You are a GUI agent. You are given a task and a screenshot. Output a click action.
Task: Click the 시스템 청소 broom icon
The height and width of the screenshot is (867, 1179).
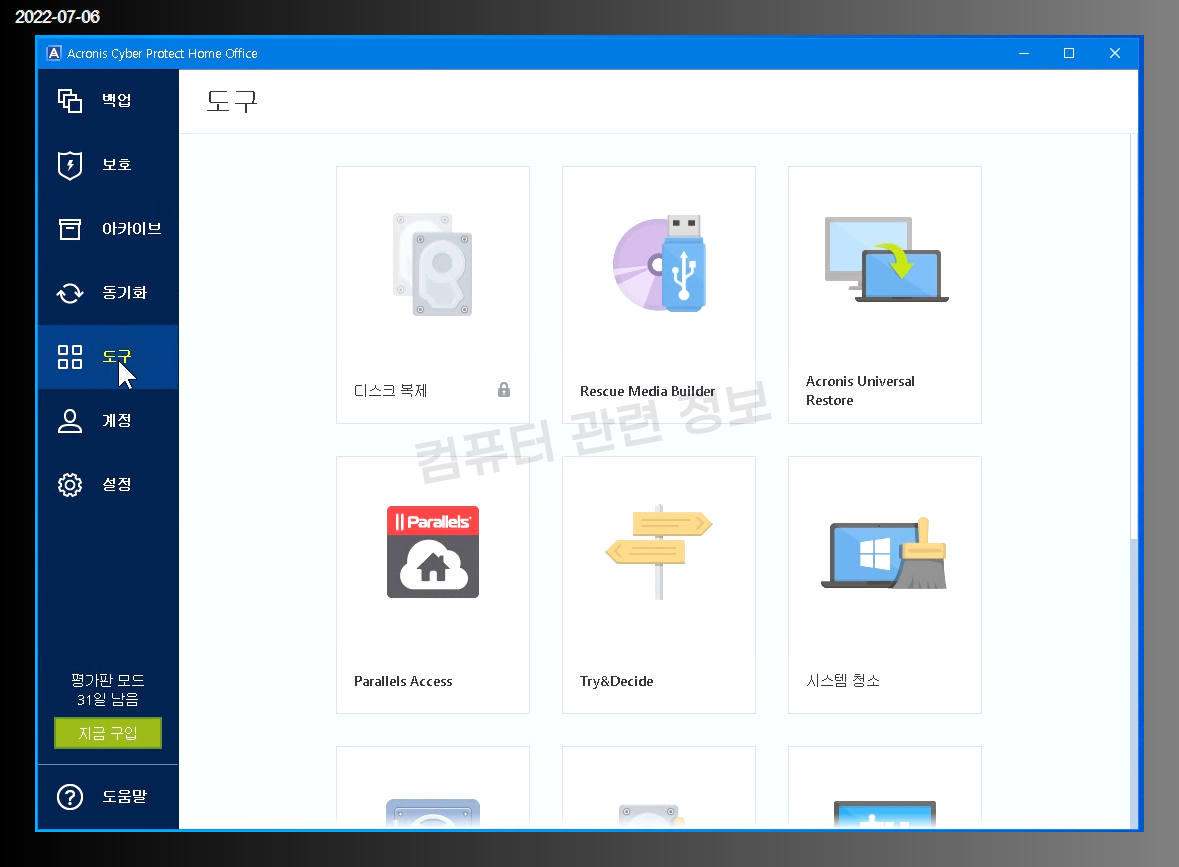[x=884, y=553]
